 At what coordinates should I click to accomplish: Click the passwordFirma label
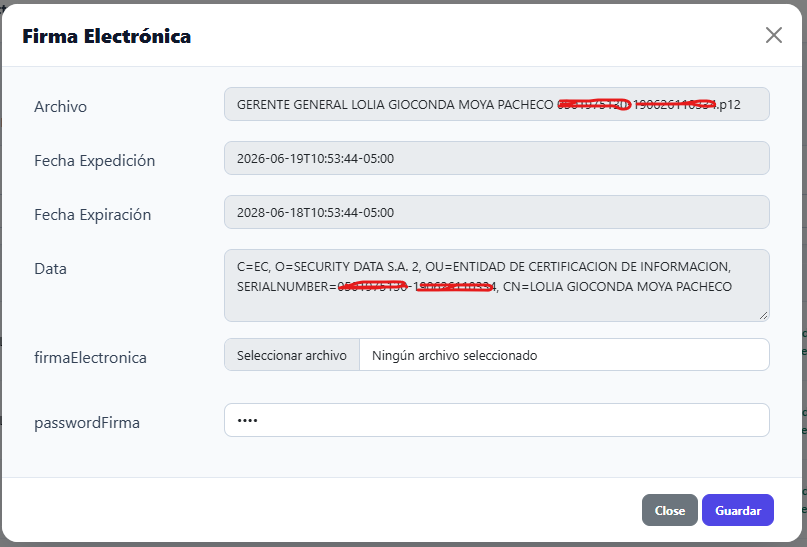click(87, 423)
